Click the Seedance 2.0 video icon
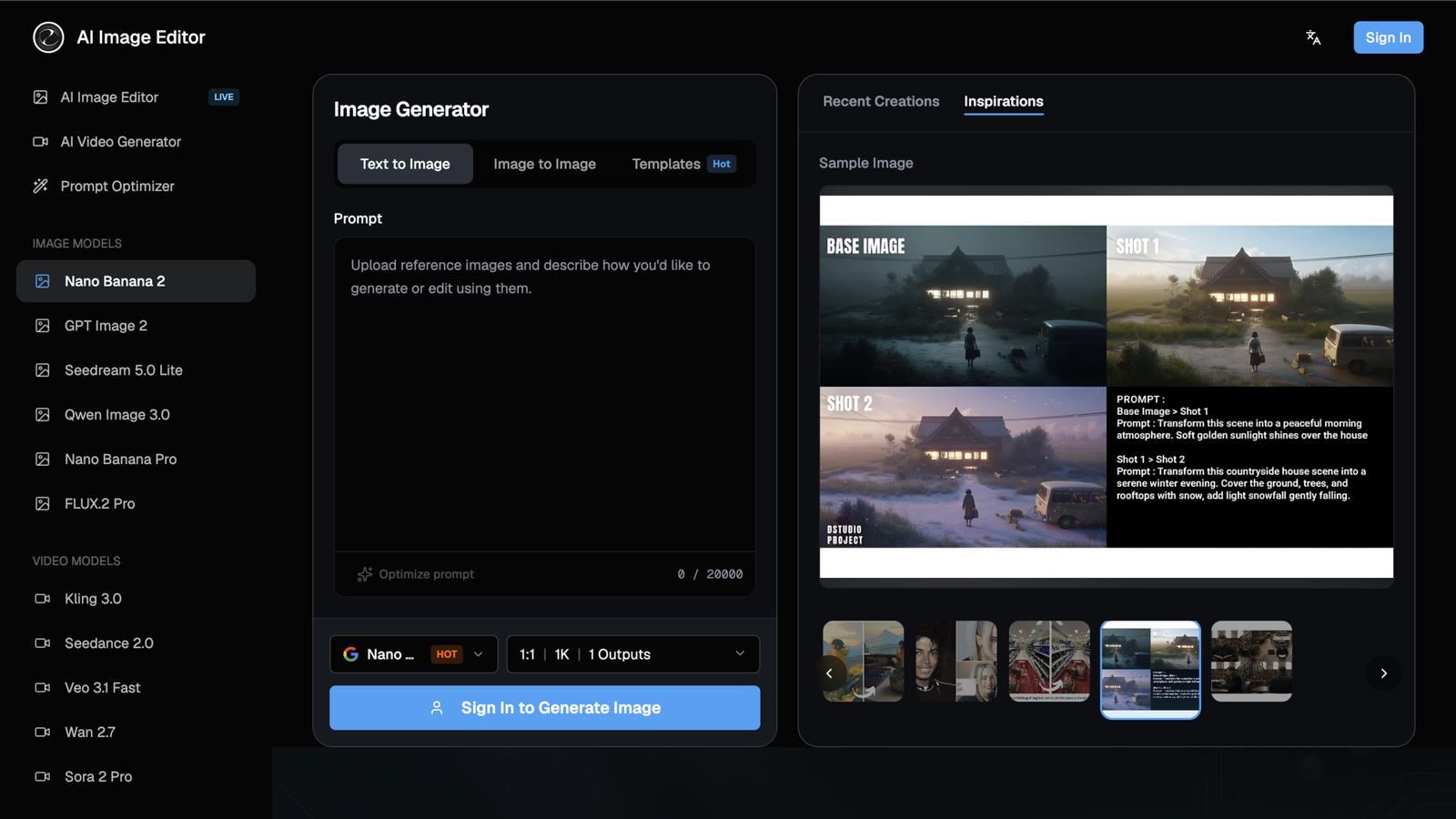The width and height of the screenshot is (1456, 819). point(43,643)
